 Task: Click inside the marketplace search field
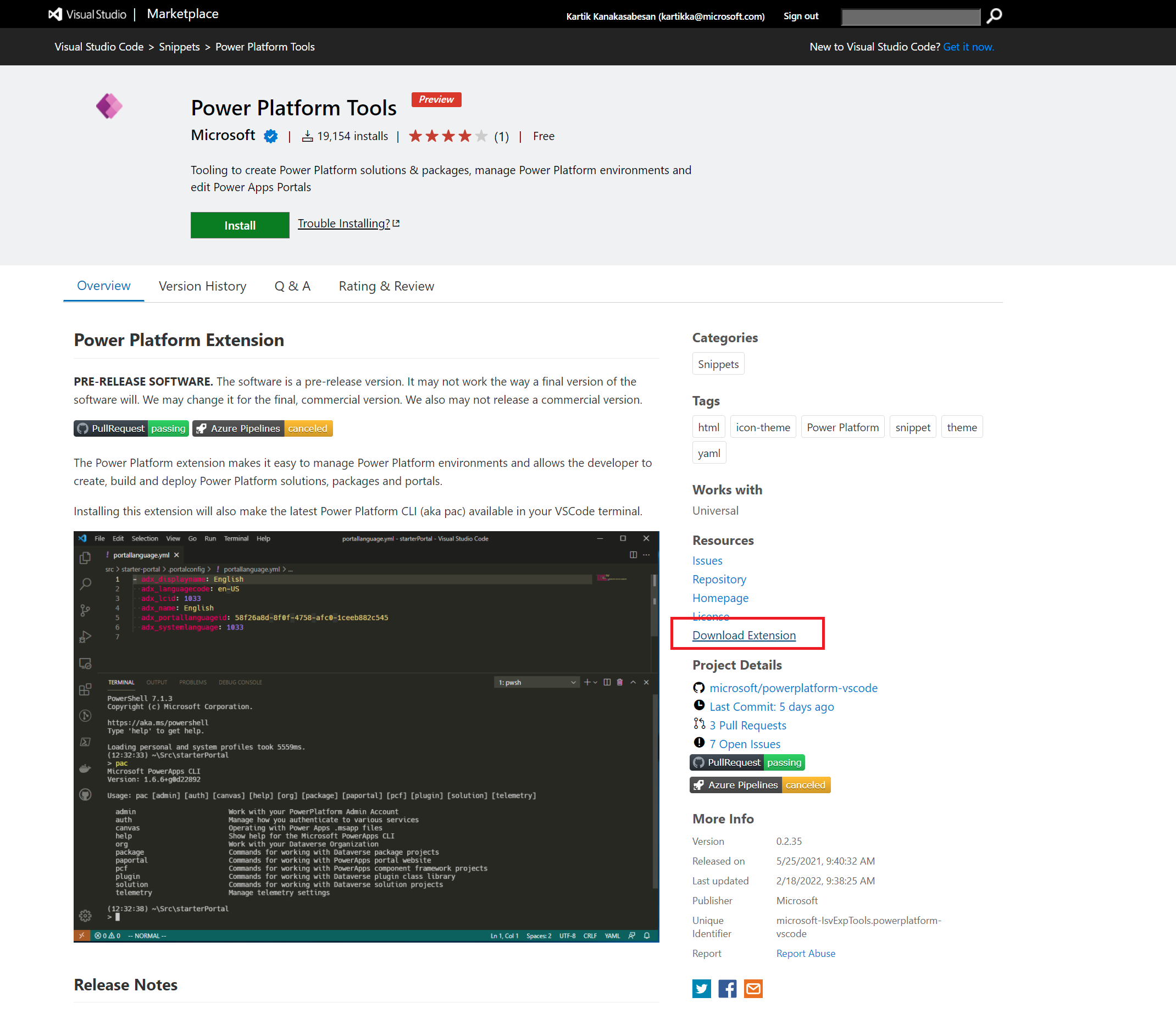tap(910, 17)
